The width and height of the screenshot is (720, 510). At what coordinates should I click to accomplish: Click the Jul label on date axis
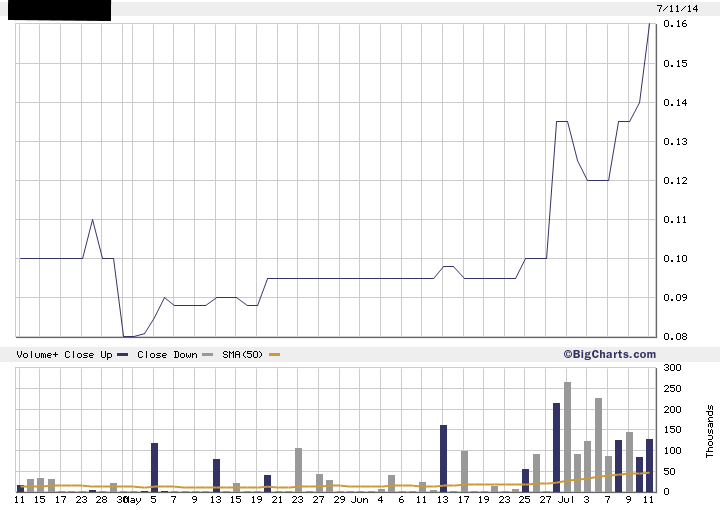566,498
